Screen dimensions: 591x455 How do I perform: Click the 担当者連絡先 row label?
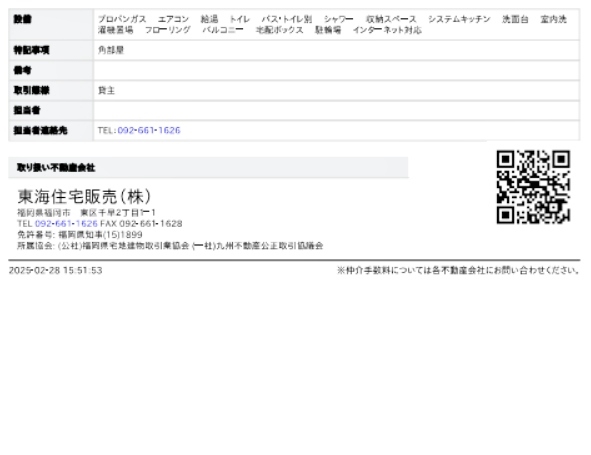tap(40, 130)
